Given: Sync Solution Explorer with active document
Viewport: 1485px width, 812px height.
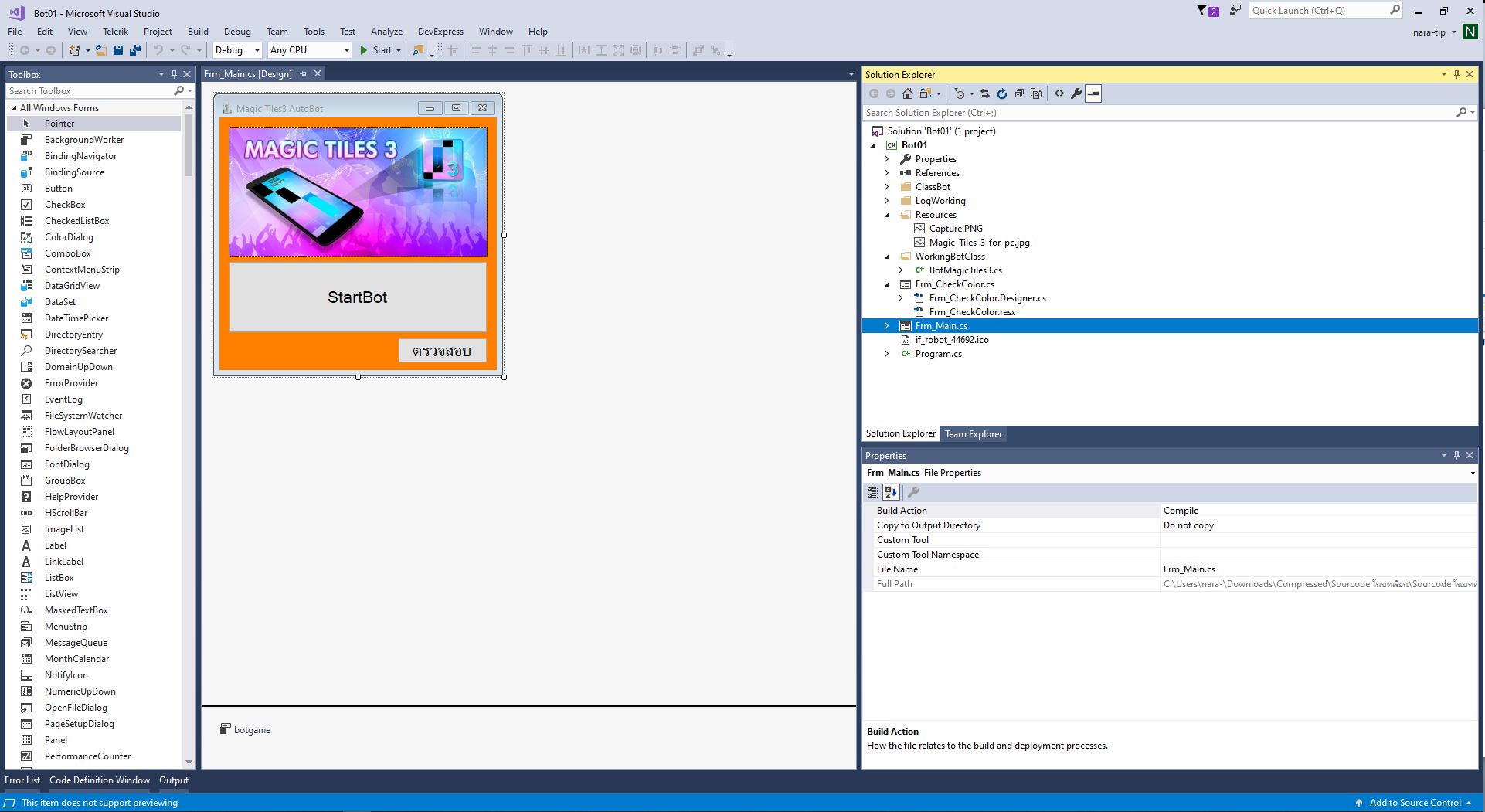Looking at the screenshot, I should [x=985, y=93].
